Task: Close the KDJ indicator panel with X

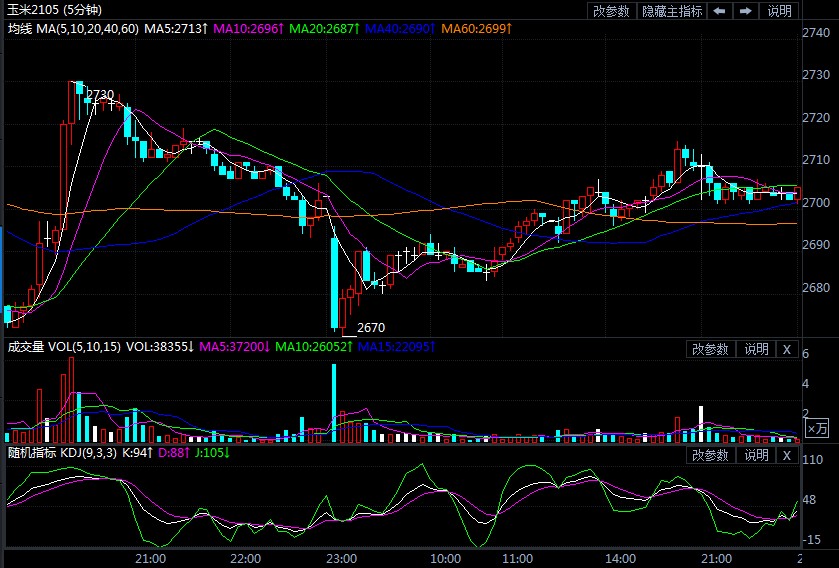Action: coord(786,456)
